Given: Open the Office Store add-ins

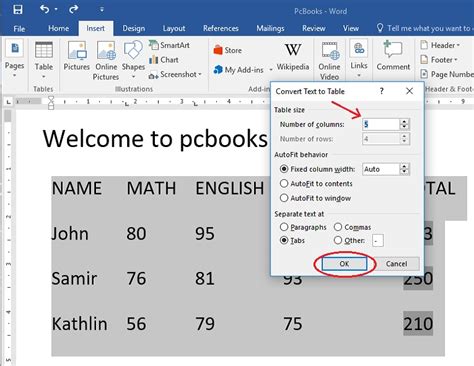Looking at the screenshot, I should click(x=228, y=50).
